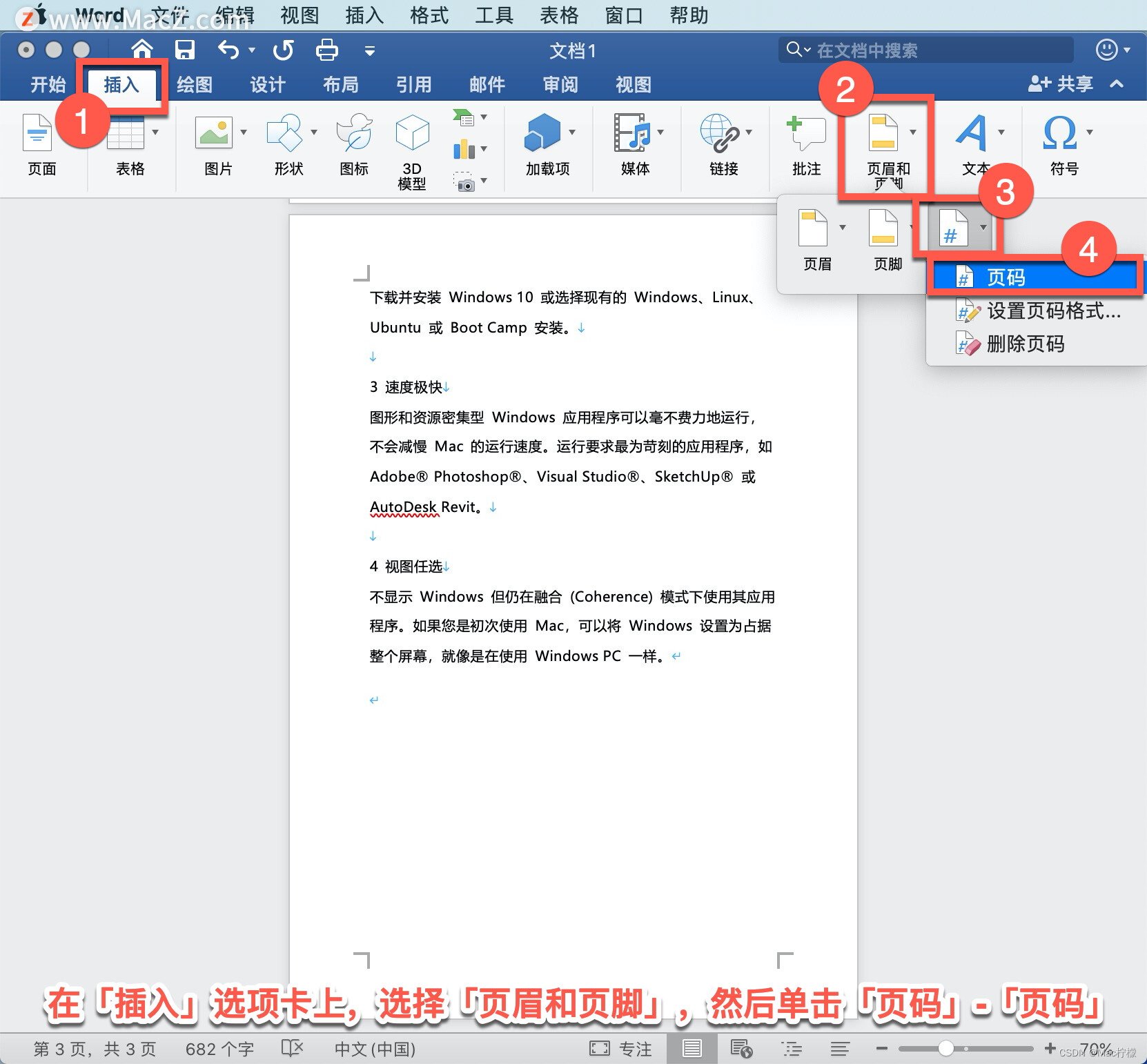Click the screenshot camera icon
Image resolution: width=1147 pixels, height=1064 pixels.
point(464,181)
